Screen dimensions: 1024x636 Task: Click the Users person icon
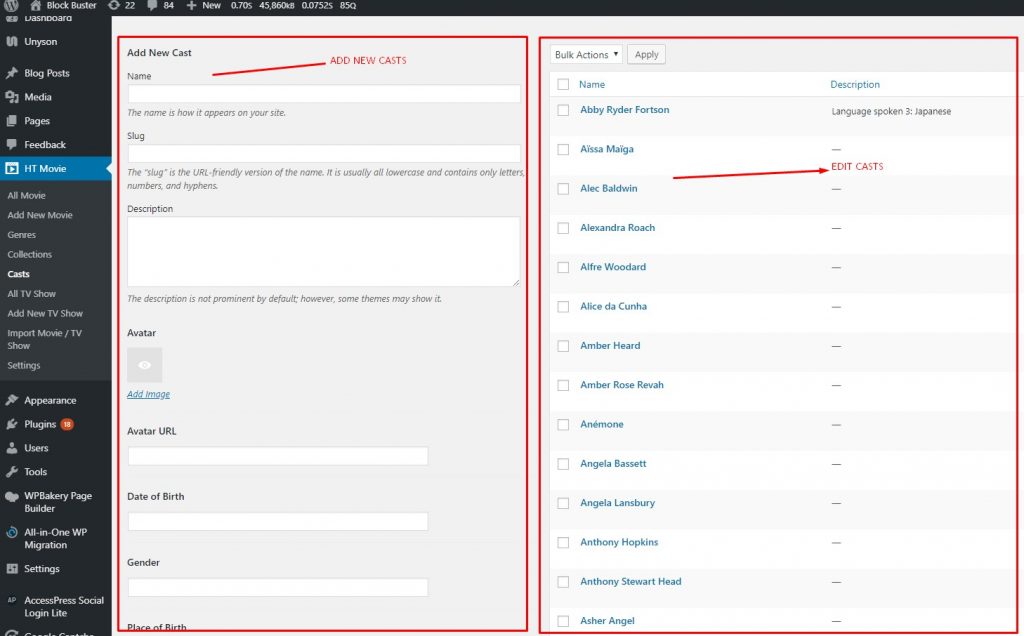pos(12,448)
